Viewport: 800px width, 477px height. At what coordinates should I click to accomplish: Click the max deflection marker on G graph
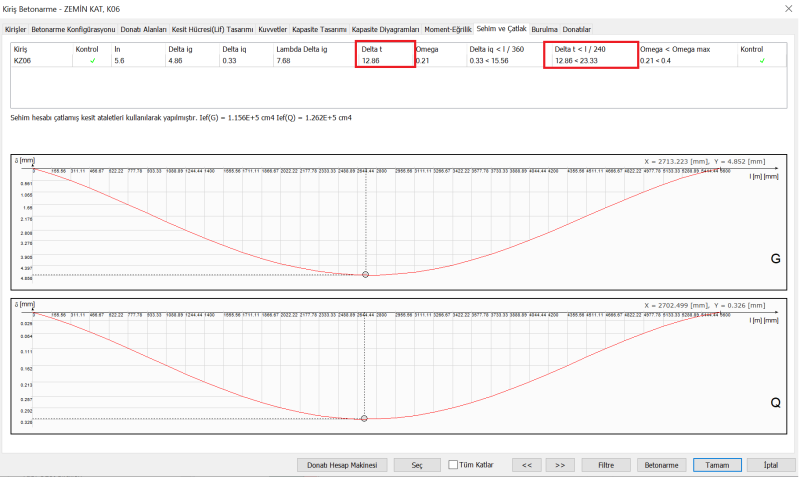coord(365,274)
